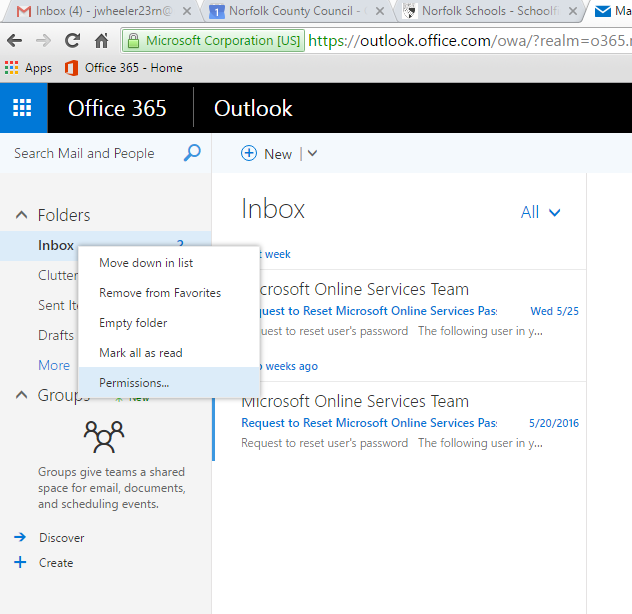Click the search magnifier icon
Viewport: 632px width, 614px height.
[192, 153]
